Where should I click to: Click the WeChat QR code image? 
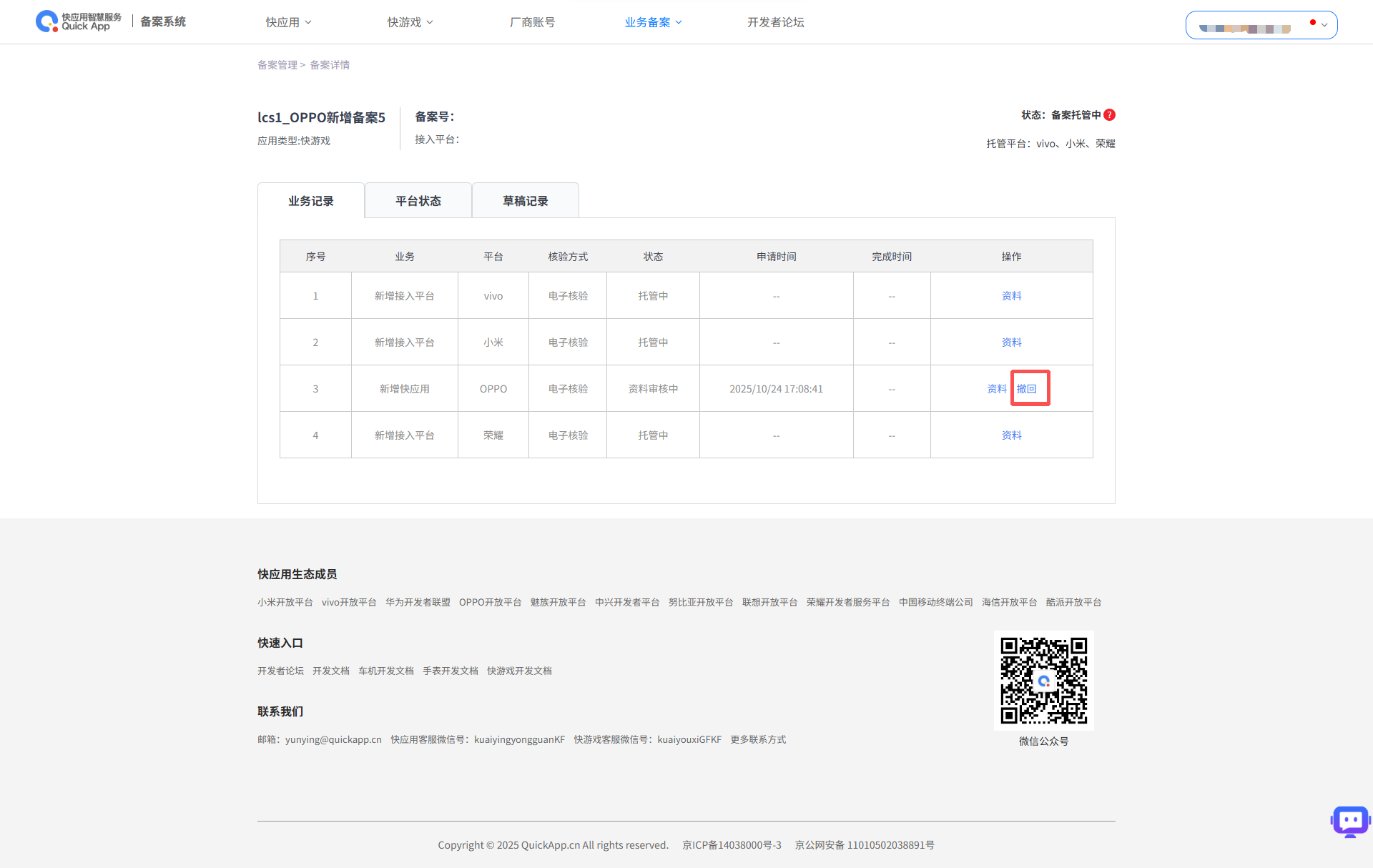pos(1043,680)
